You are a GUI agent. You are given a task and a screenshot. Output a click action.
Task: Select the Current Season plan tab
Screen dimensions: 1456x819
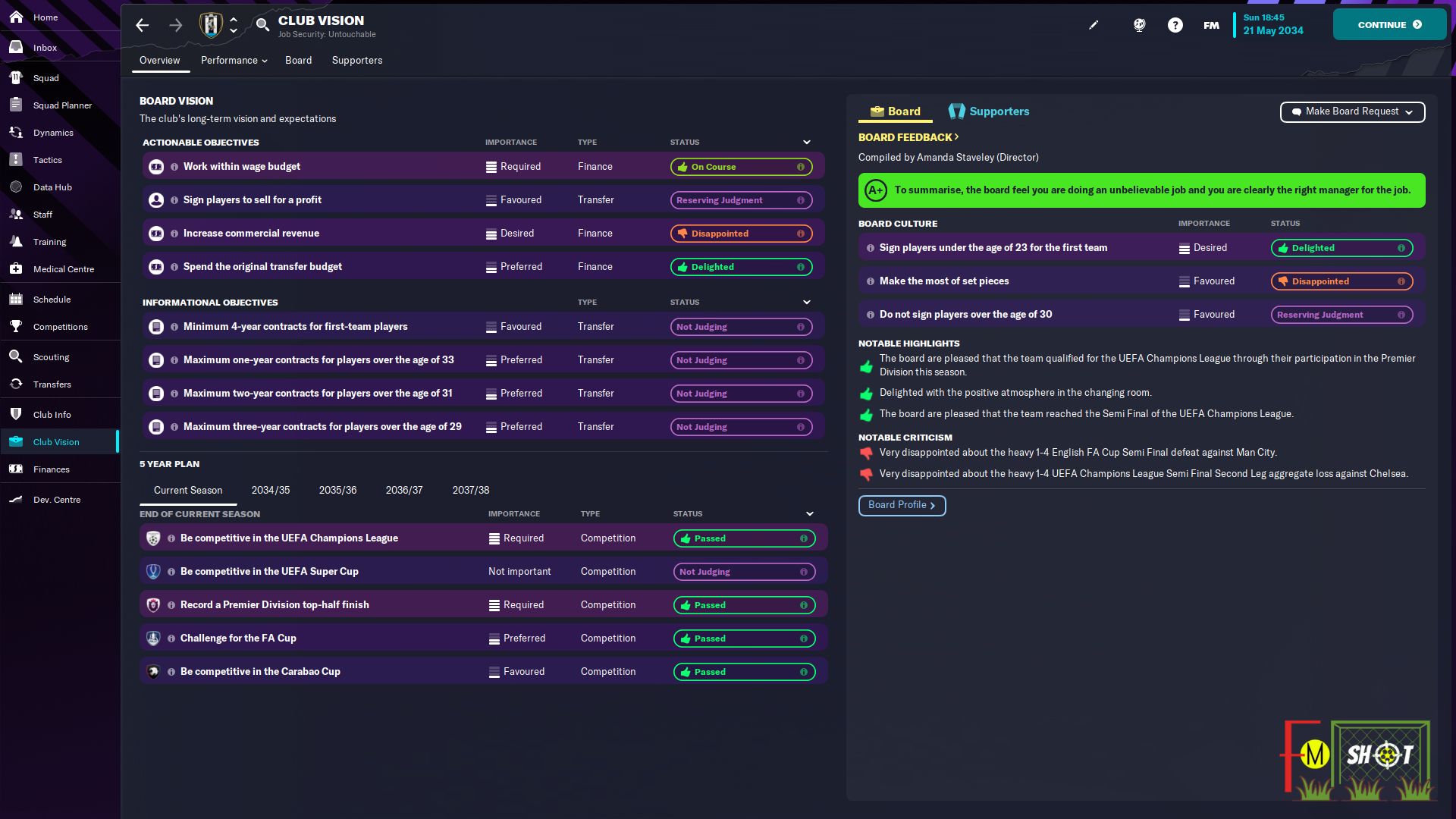pyautogui.click(x=188, y=491)
